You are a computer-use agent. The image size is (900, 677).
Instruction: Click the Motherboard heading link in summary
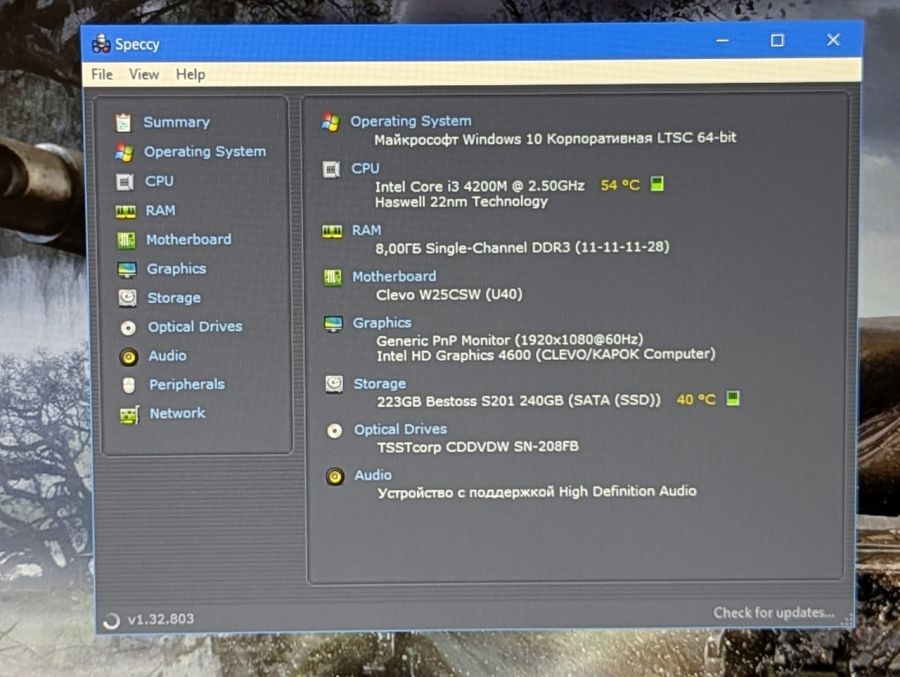click(394, 277)
